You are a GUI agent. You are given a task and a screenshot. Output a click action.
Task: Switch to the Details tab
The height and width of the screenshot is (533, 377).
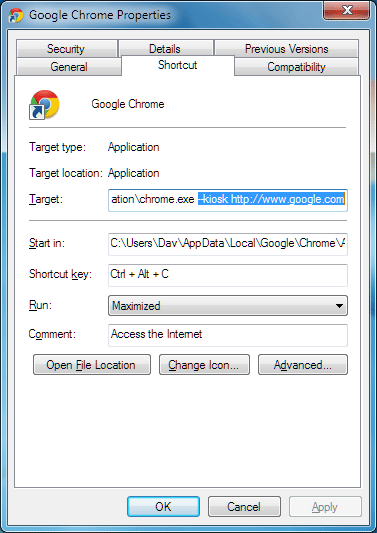click(x=165, y=49)
